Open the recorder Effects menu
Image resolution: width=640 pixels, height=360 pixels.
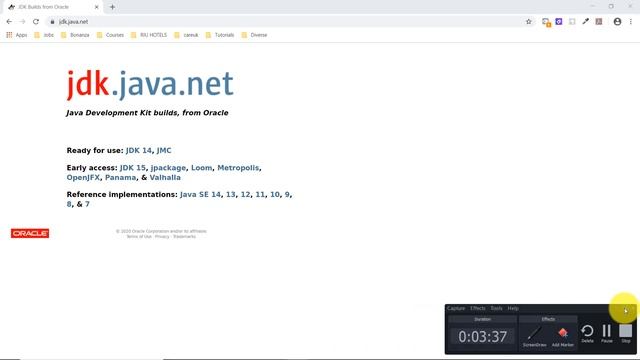coord(478,308)
